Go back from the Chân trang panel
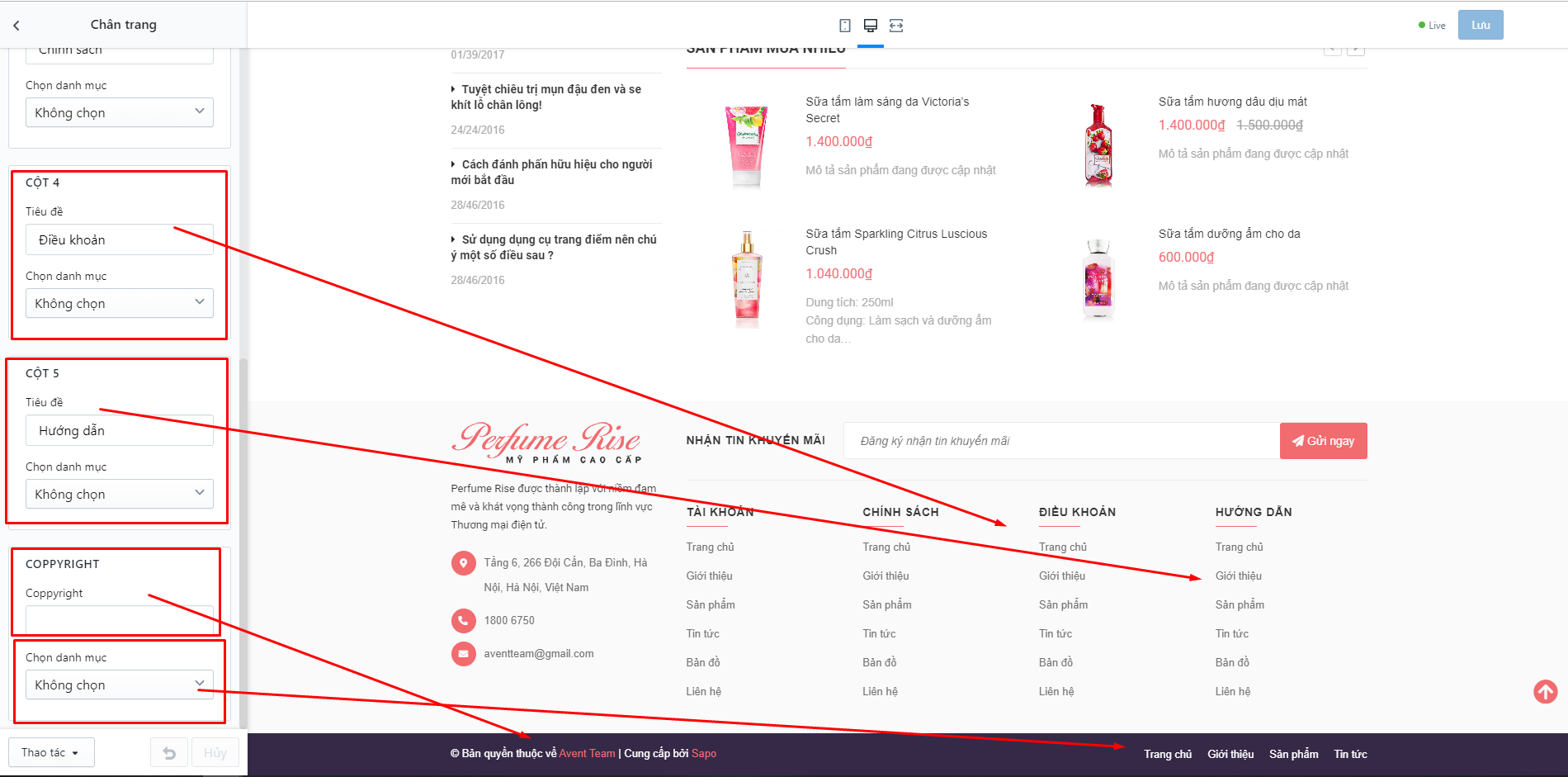This screenshot has height=777, width=1568. pos(17,26)
